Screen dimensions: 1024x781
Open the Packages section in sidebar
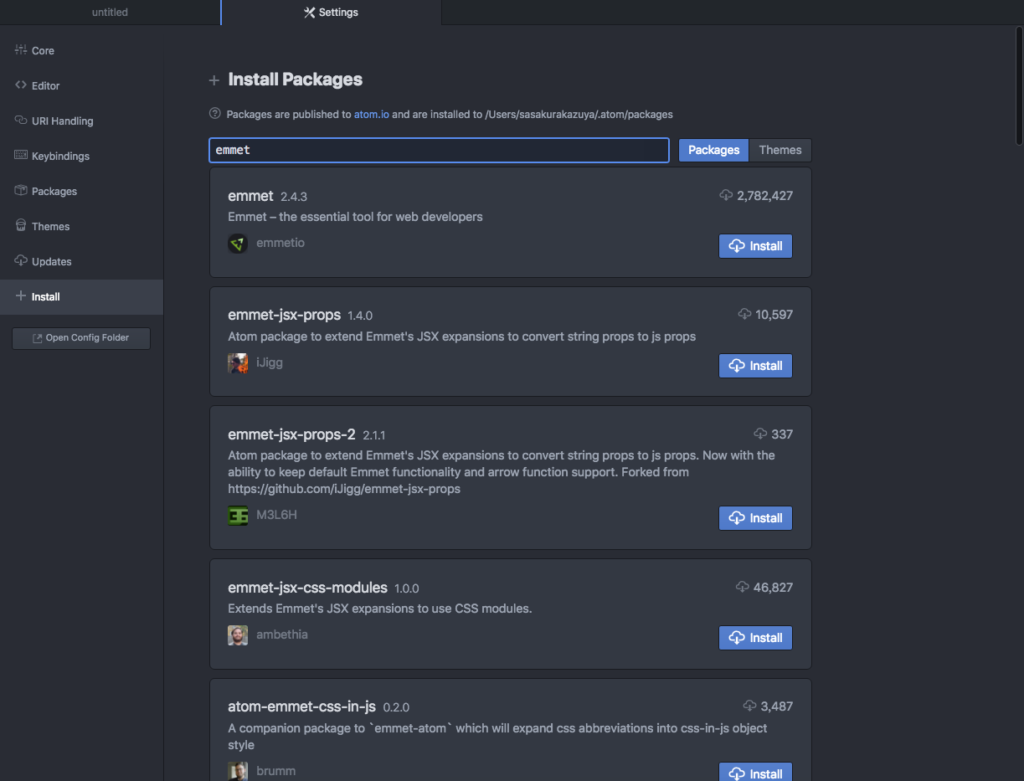pyautogui.click(x=81, y=191)
